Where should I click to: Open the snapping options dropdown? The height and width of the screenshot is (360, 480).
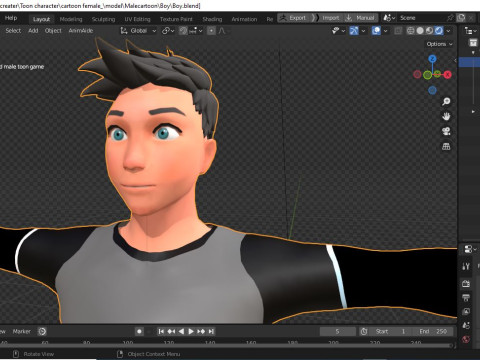[196, 31]
